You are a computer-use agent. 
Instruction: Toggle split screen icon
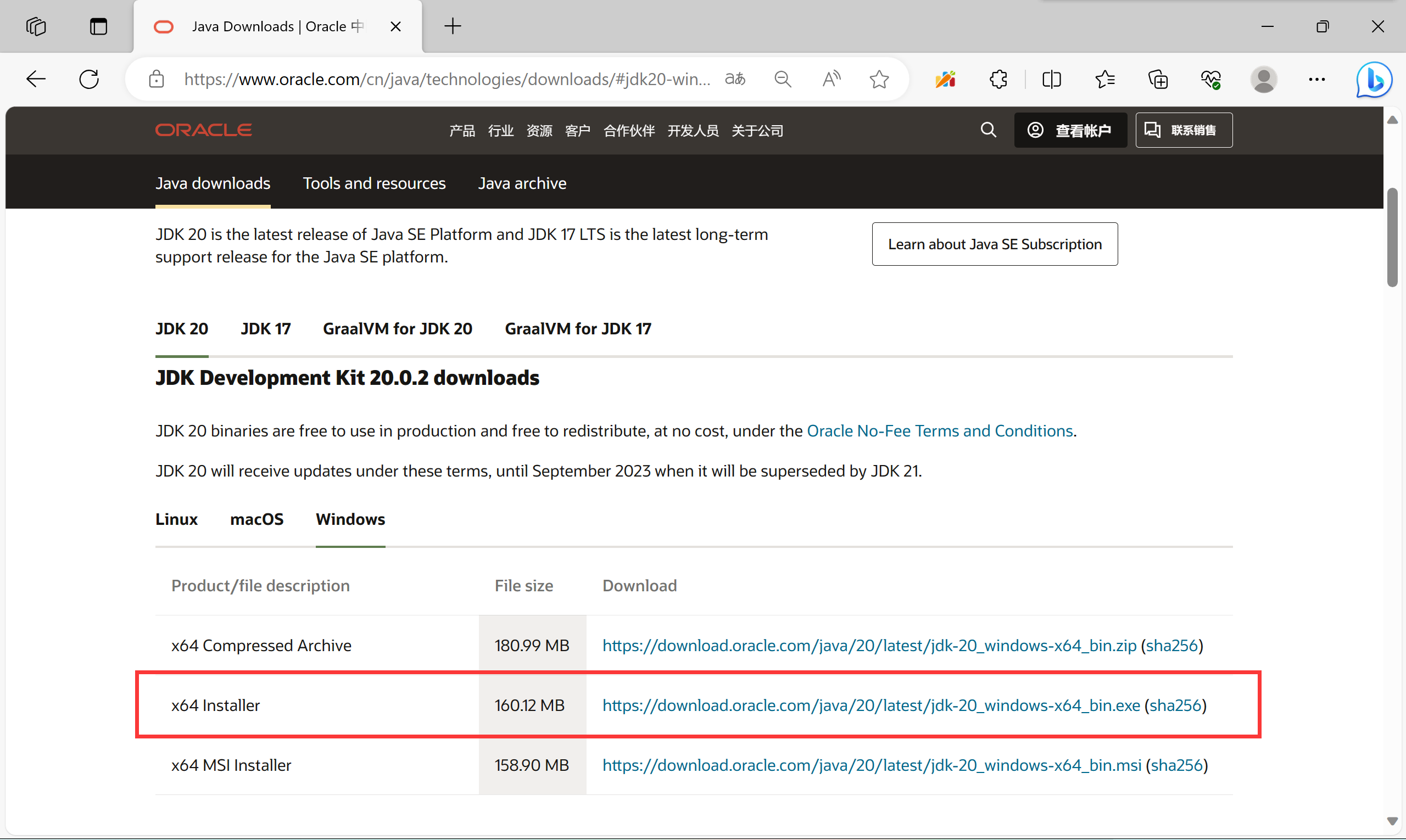(1052, 79)
